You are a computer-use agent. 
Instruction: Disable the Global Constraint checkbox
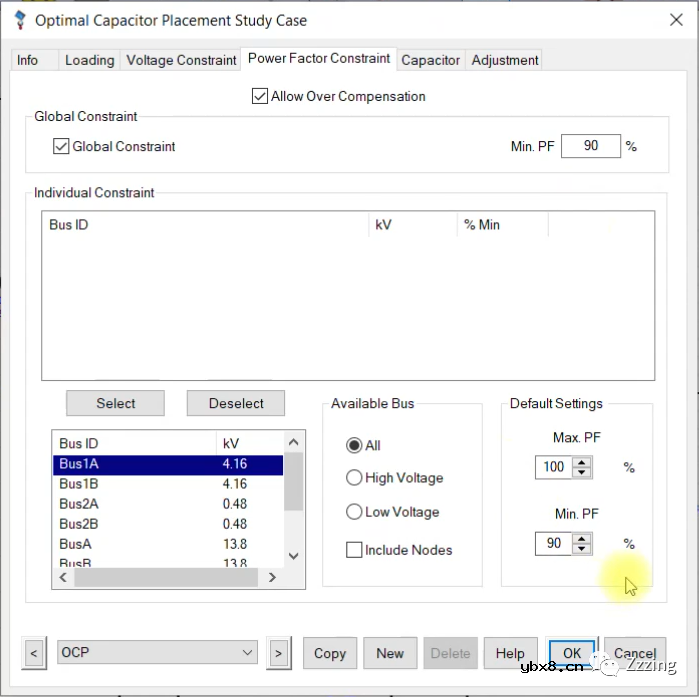tap(61, 147)
